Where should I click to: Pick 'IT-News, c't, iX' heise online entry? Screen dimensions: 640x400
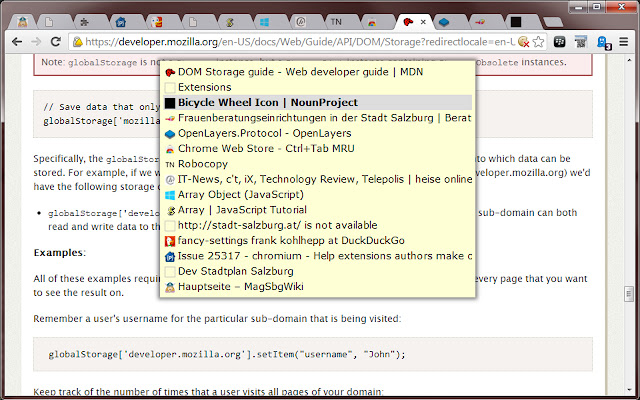point(318,179)
